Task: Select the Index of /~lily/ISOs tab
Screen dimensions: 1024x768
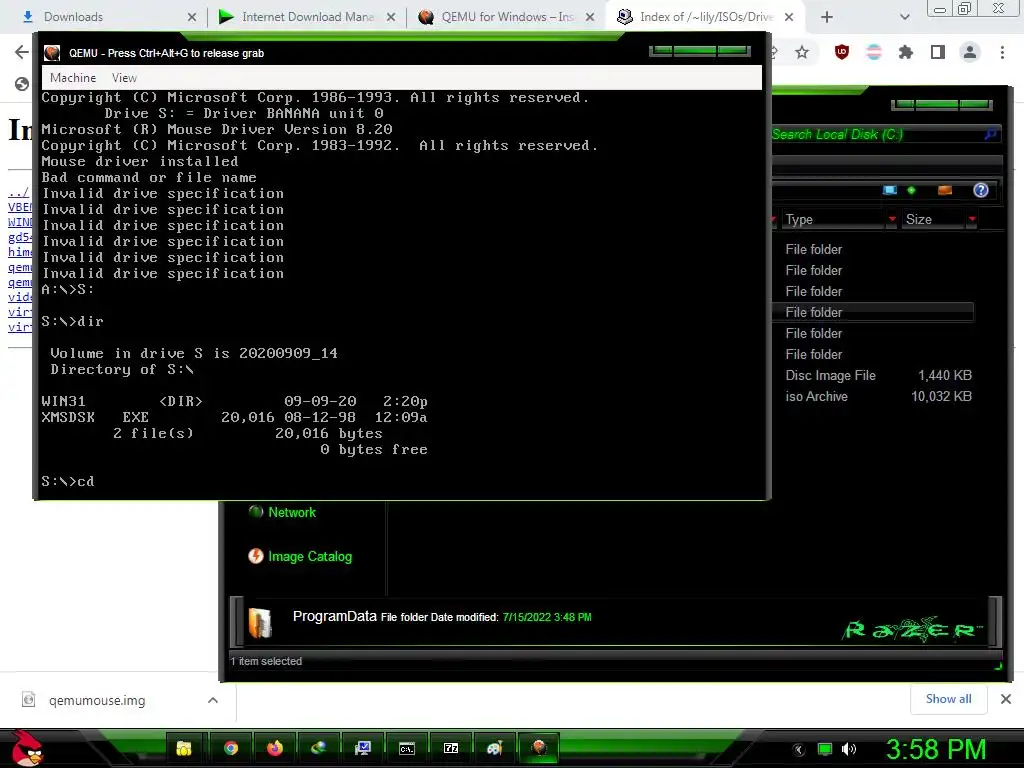Action: click(705, 17)
